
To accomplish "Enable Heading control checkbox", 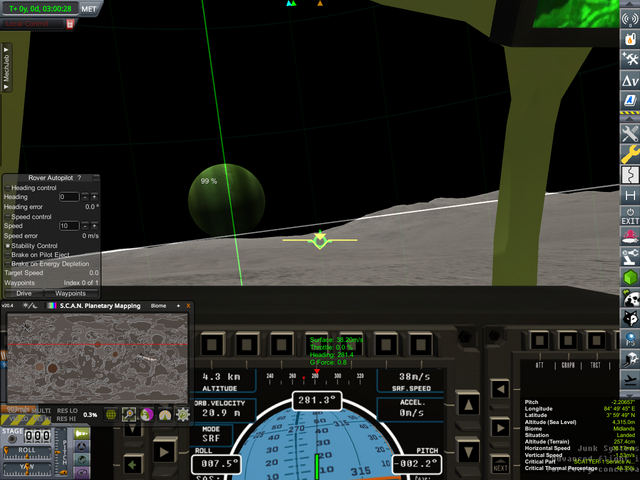I will tap(7, 188).
